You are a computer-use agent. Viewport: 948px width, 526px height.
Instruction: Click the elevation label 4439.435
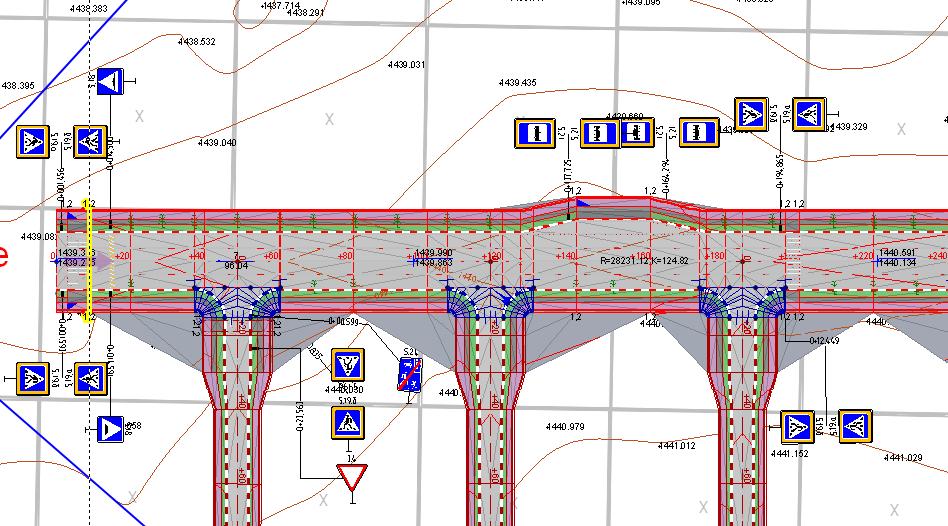click(x=518, y=83)
